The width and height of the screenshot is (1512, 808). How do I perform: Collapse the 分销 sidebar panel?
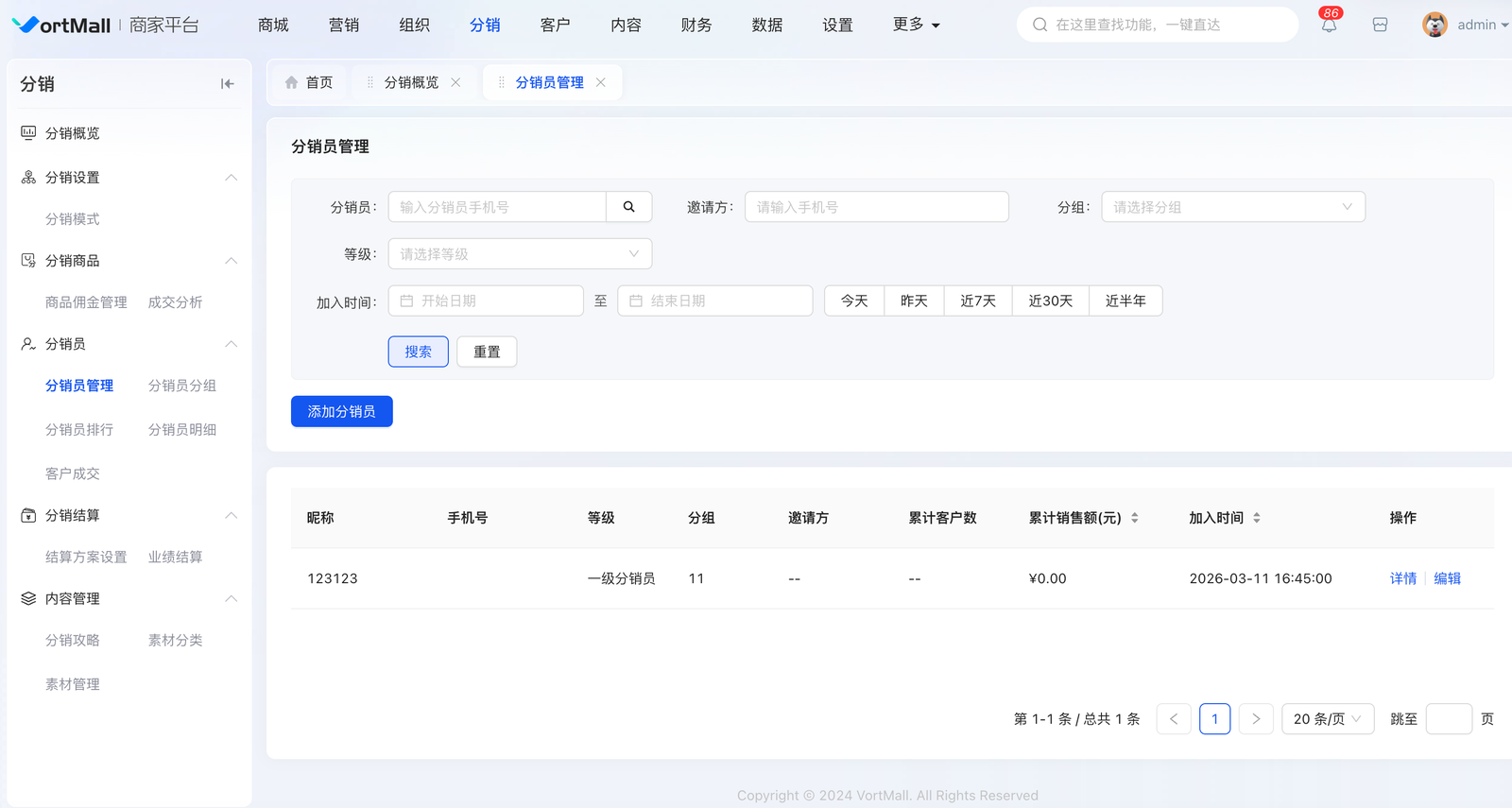click(227, 84)
